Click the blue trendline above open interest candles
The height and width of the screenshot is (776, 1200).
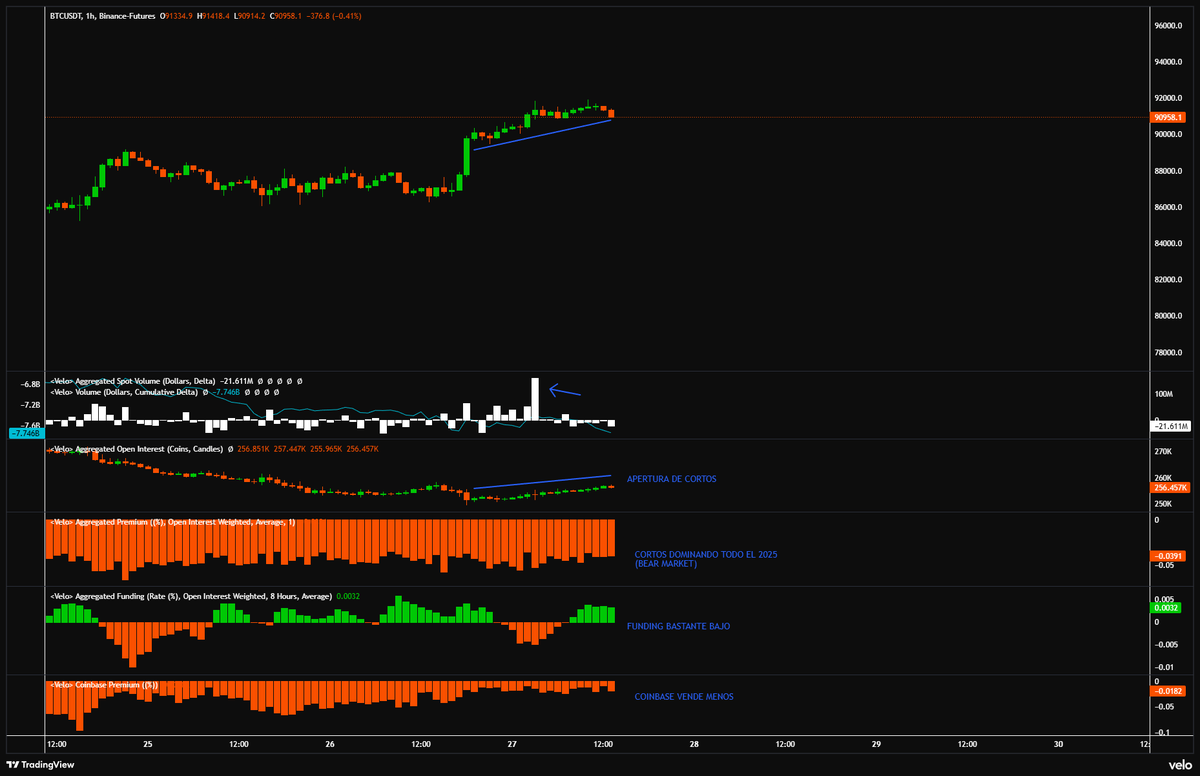(542, 482)
